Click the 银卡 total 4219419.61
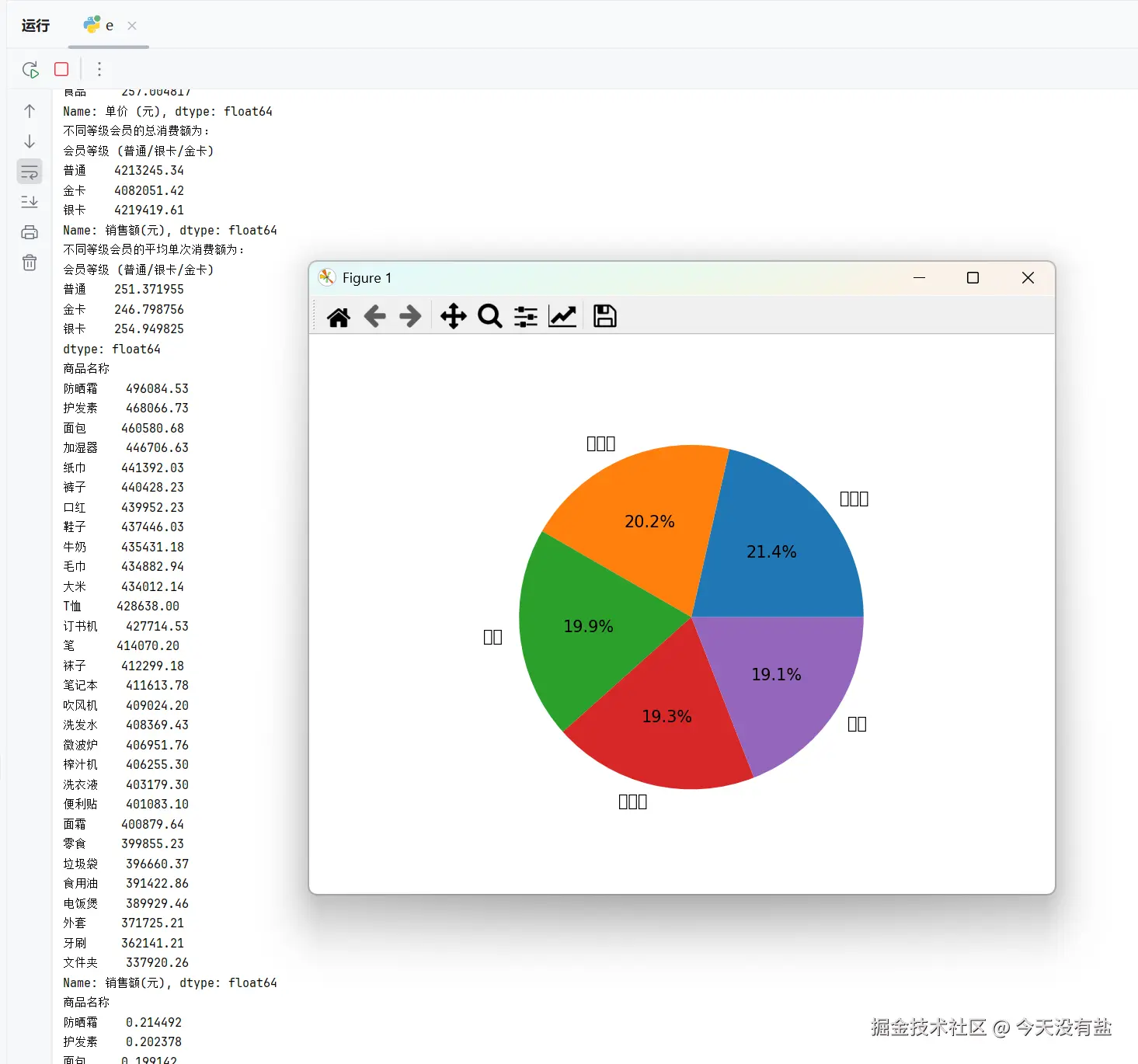The width and height of the screenshot is (1138, 1064). pos(149,210)
